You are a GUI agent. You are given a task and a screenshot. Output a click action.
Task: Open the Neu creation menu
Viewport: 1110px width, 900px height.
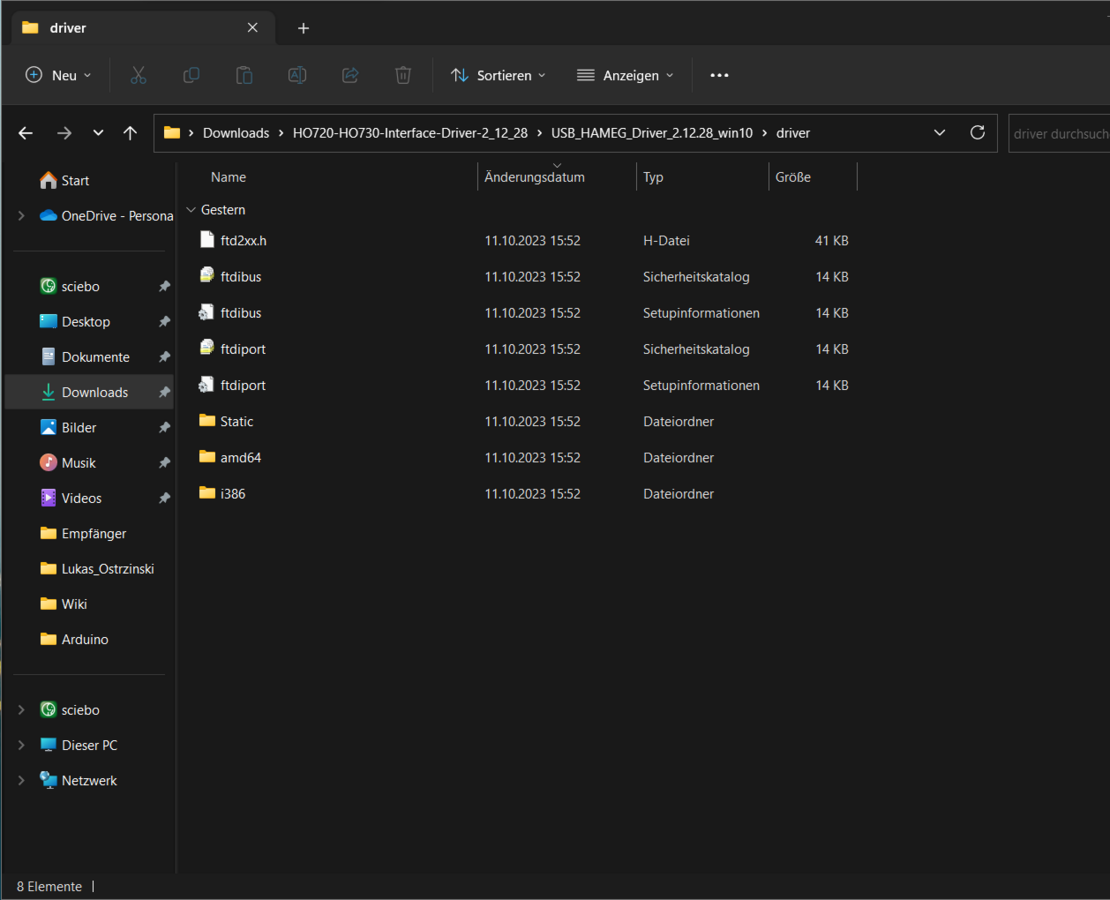(x=59, y=75)
